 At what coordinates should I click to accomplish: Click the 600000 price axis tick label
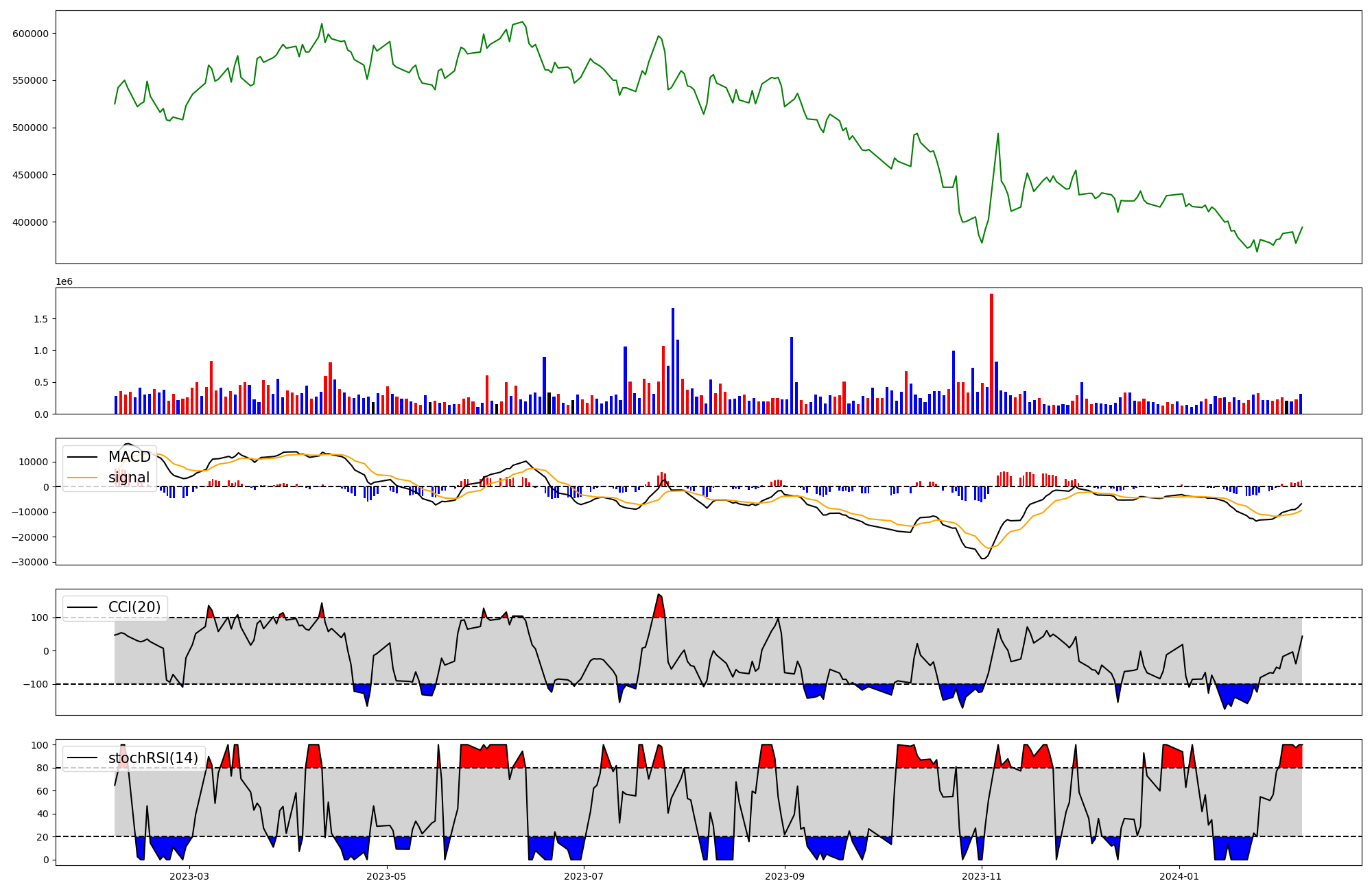31,34
